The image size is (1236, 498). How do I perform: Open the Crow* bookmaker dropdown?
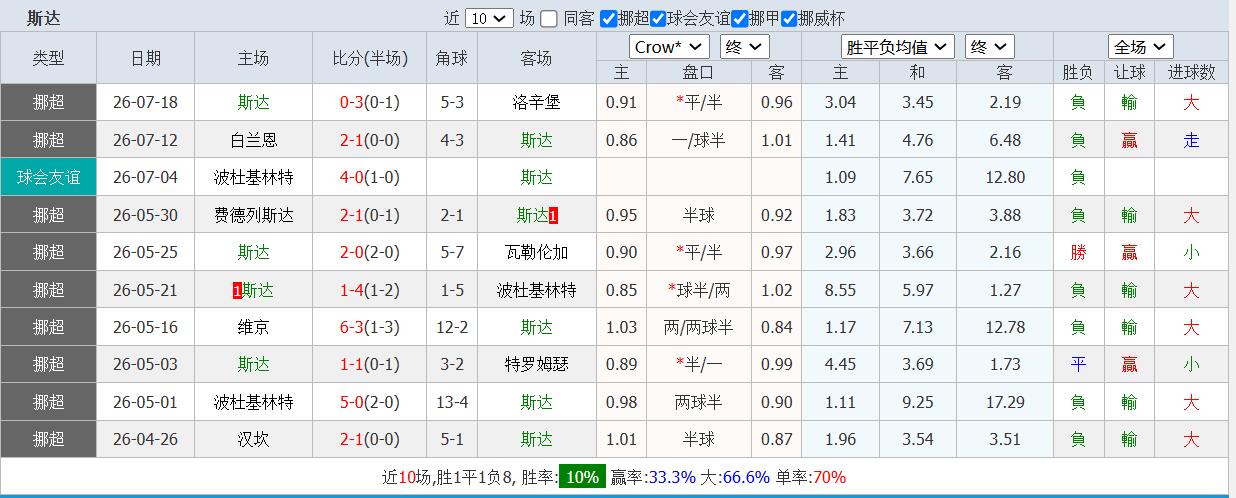point(670,47)
